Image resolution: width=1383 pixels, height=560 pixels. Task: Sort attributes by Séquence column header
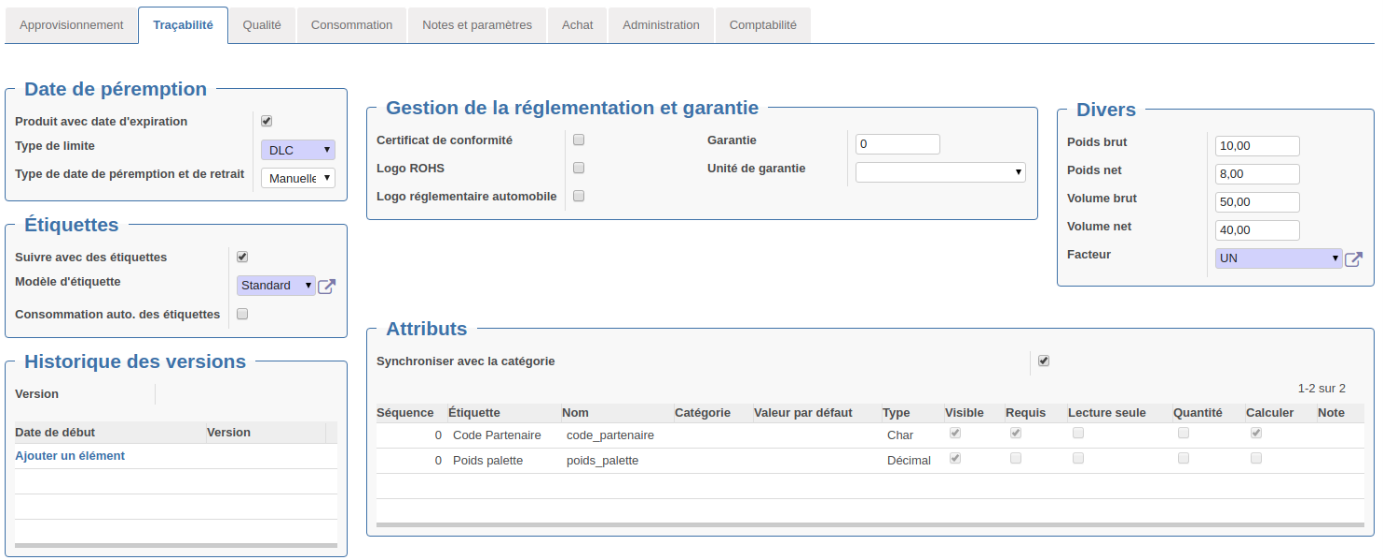(405, 412)
